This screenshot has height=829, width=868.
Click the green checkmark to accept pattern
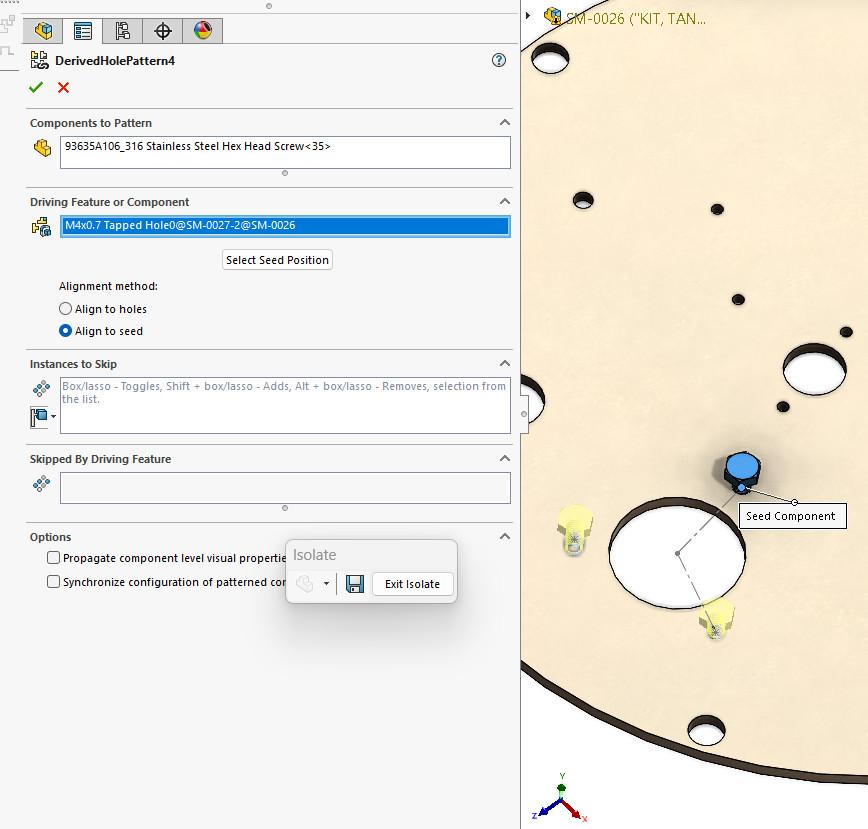click(36, 88)
